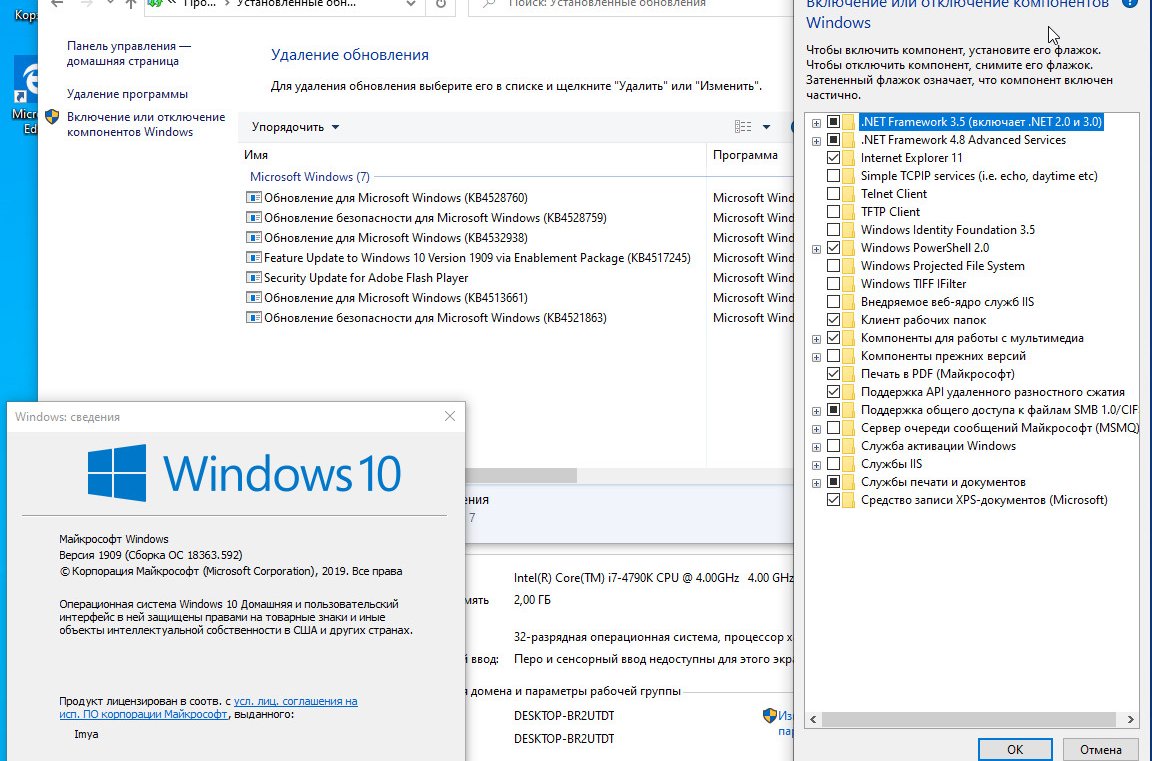Disable Поддержка API удаленного разностного сжатия checkbox
This screenshot has height=761, width=1152.
tap(833, 392)
